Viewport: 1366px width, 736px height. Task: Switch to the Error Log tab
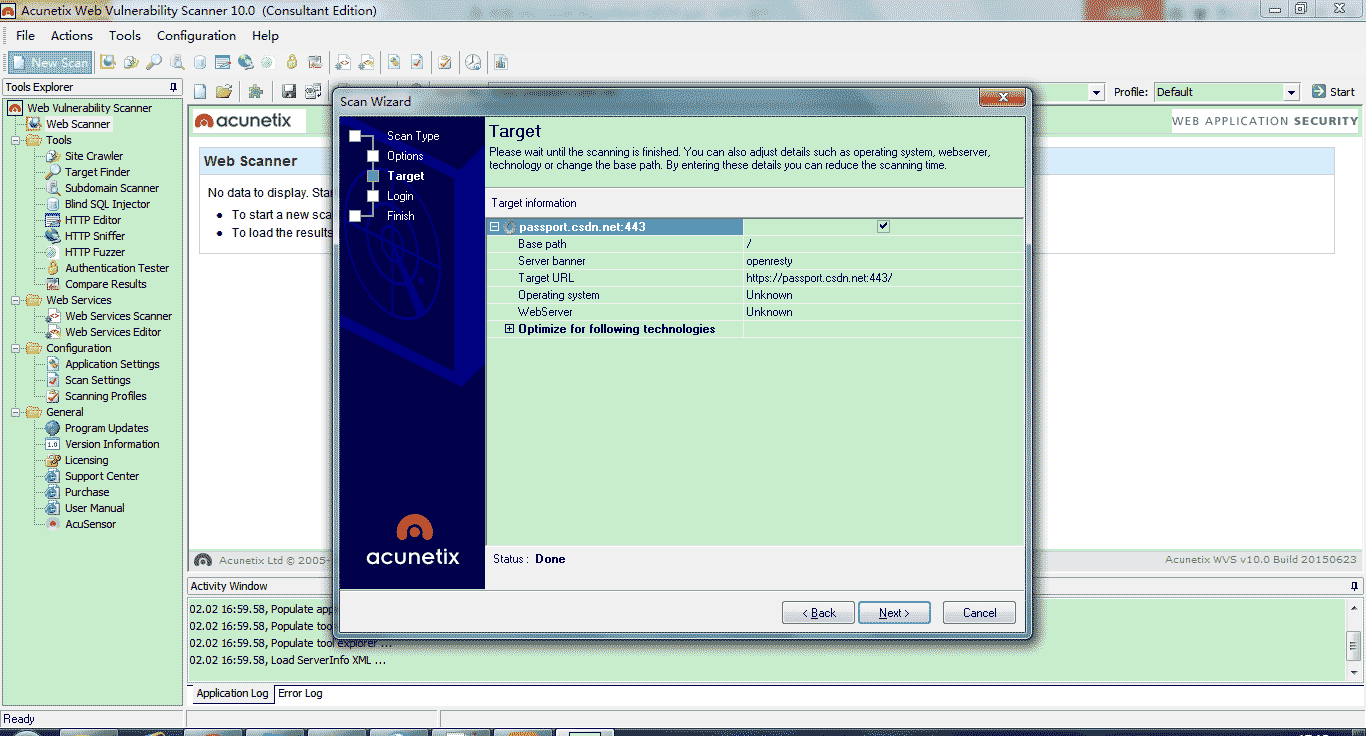coord(299,693)
